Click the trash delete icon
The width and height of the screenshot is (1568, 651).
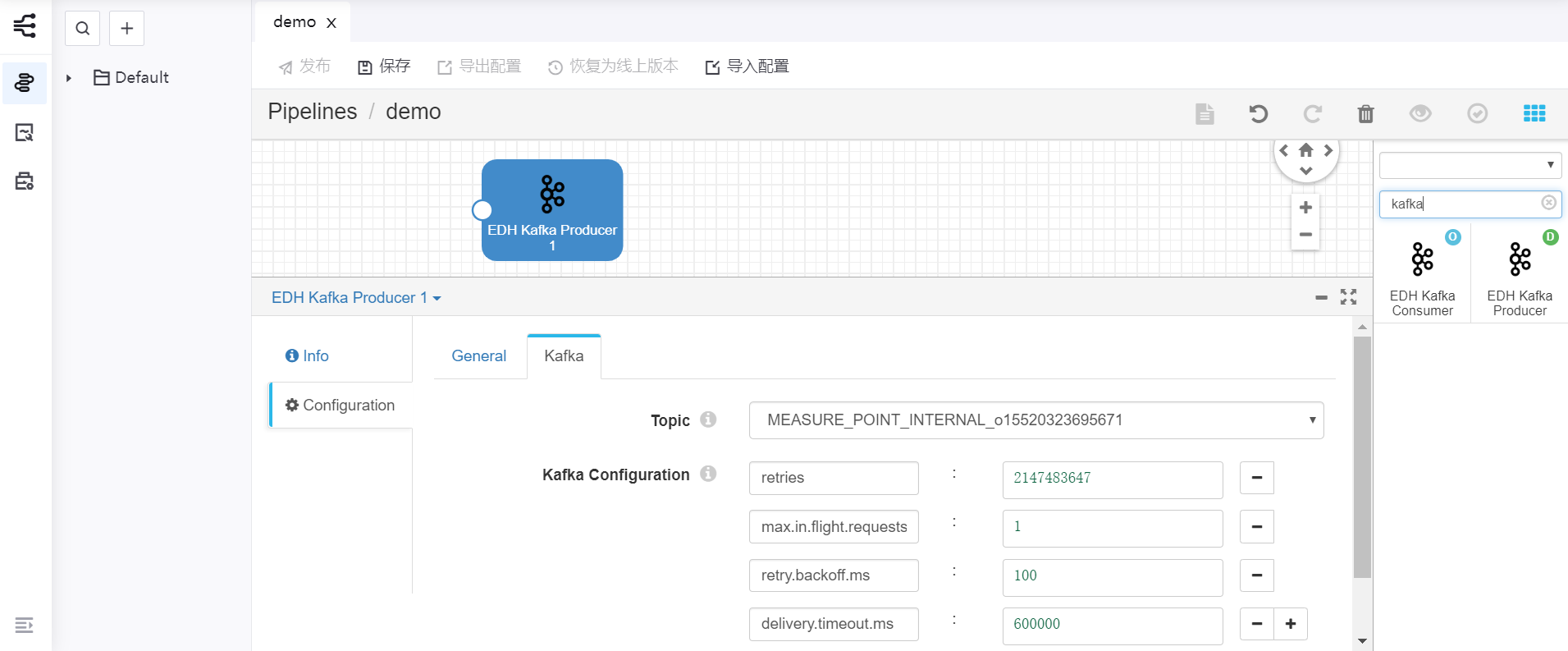click(1365, 113)
